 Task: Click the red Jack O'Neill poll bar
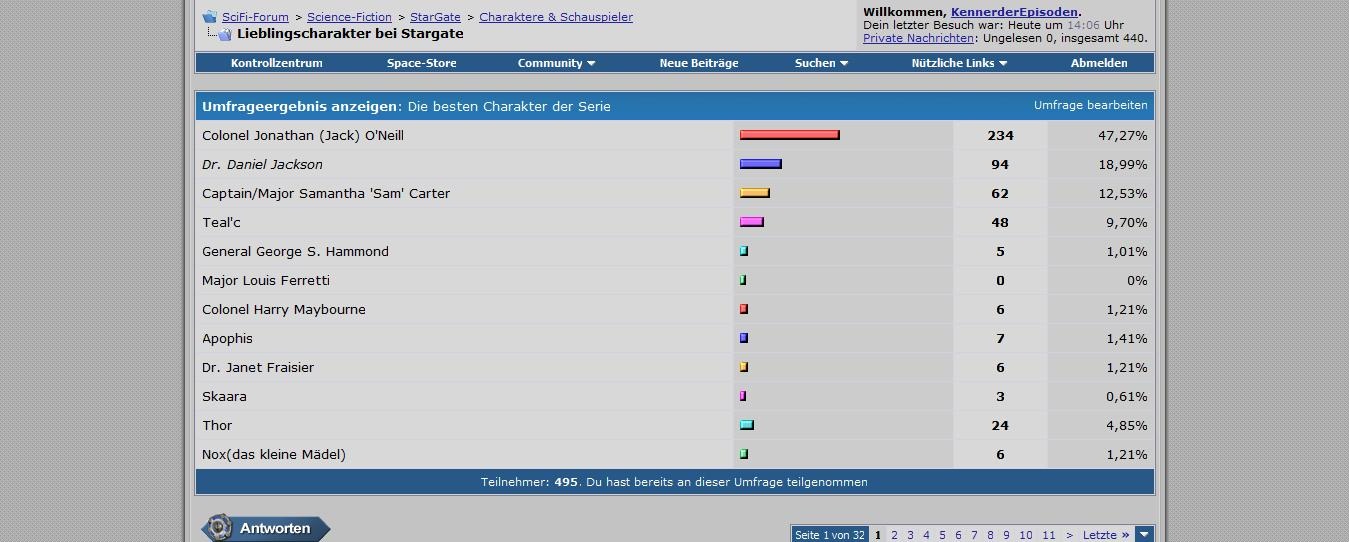click(789, 135)
